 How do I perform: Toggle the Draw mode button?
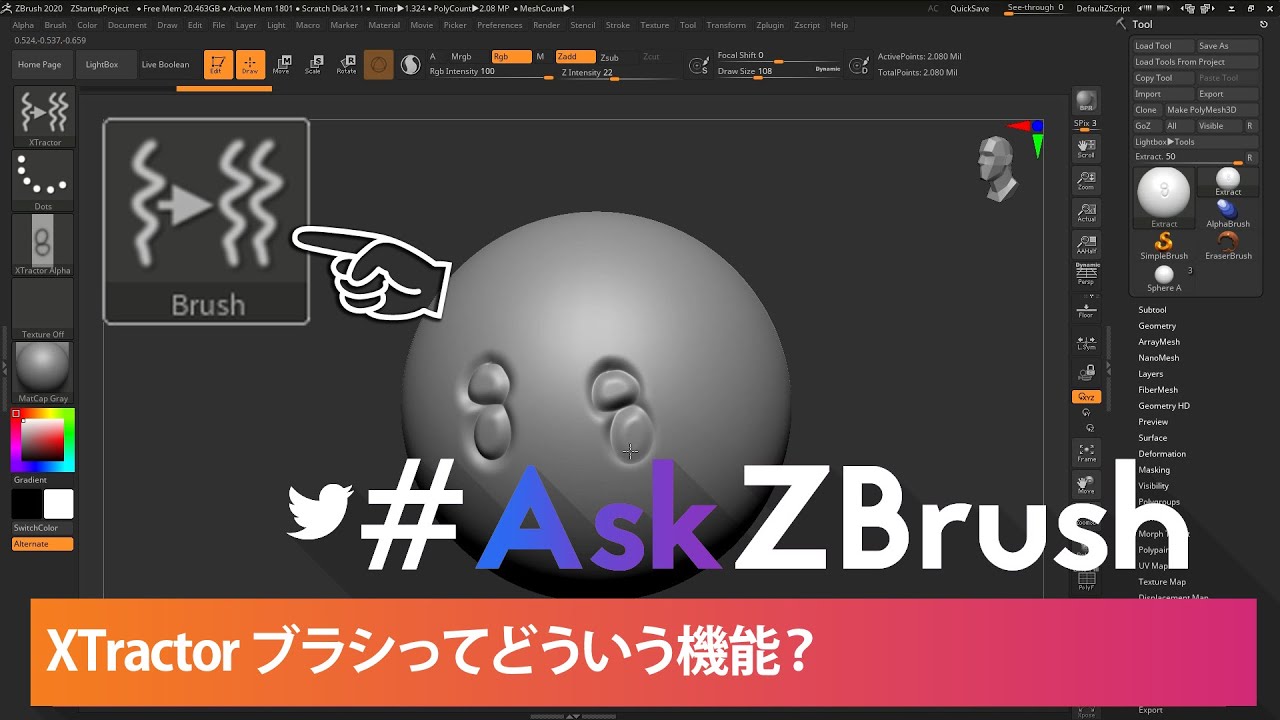250,65
